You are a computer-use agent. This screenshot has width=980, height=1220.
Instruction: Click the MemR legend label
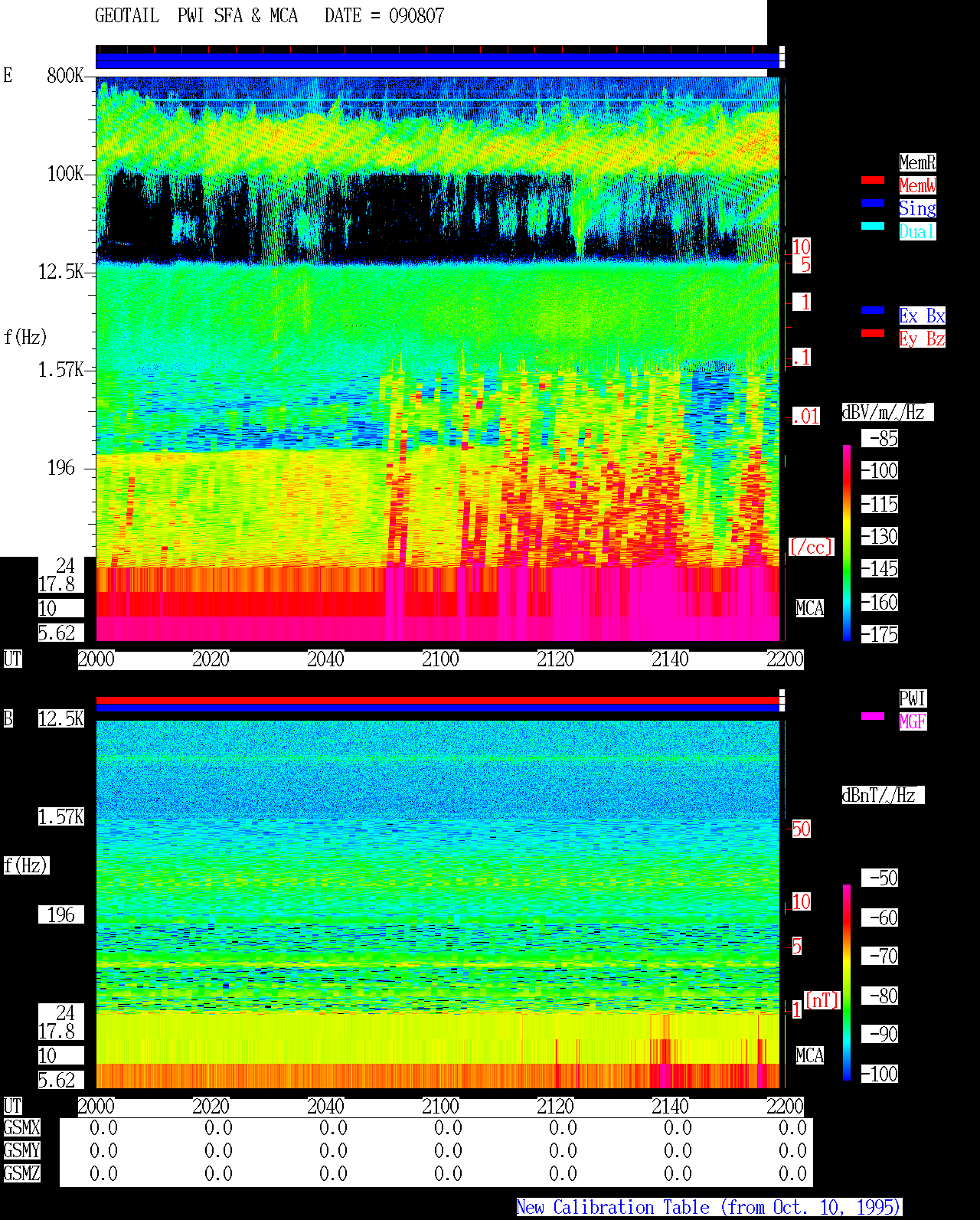[x=917, y=162]
